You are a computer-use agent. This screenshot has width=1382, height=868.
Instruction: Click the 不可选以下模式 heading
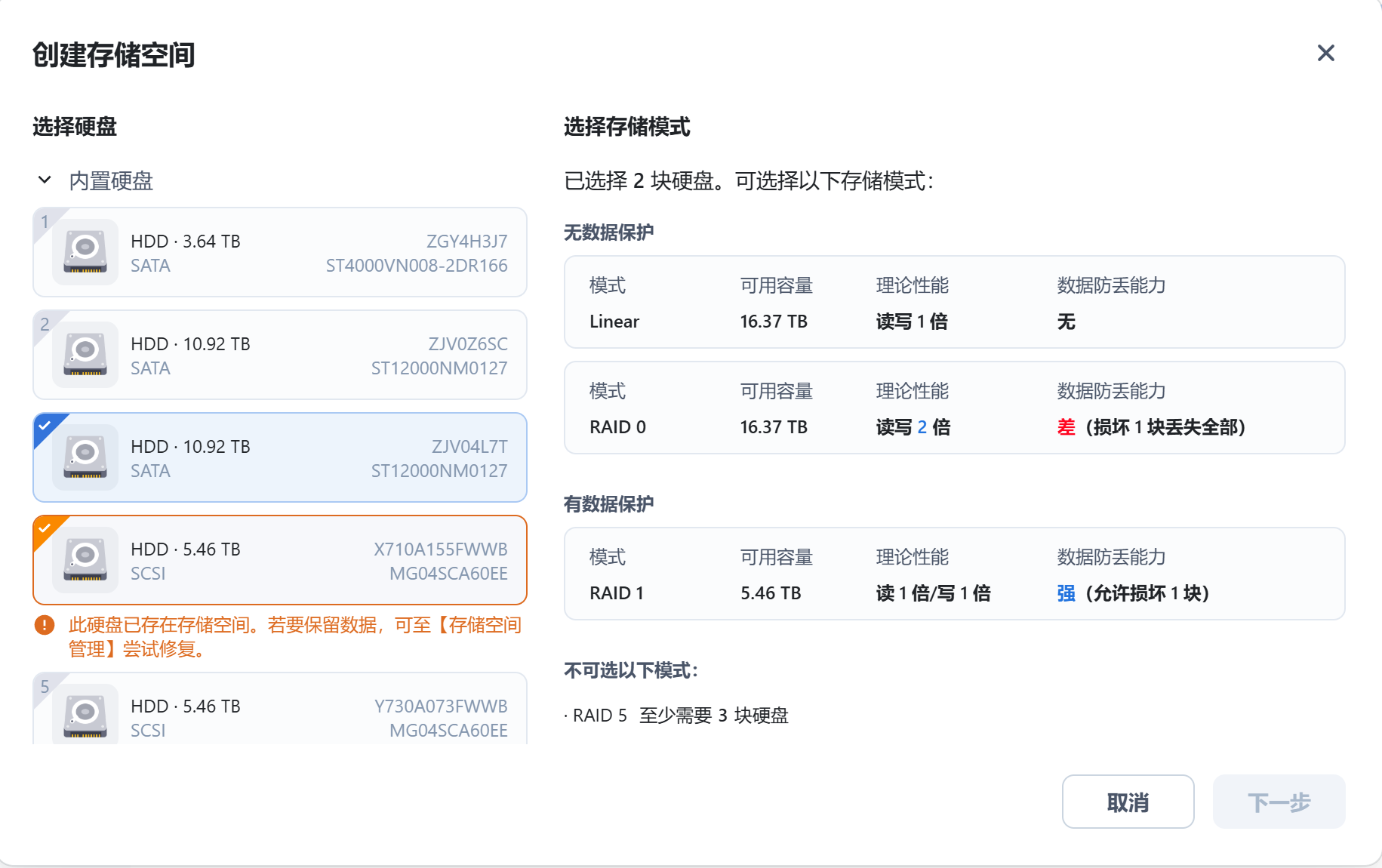click(x=632, y=670)
